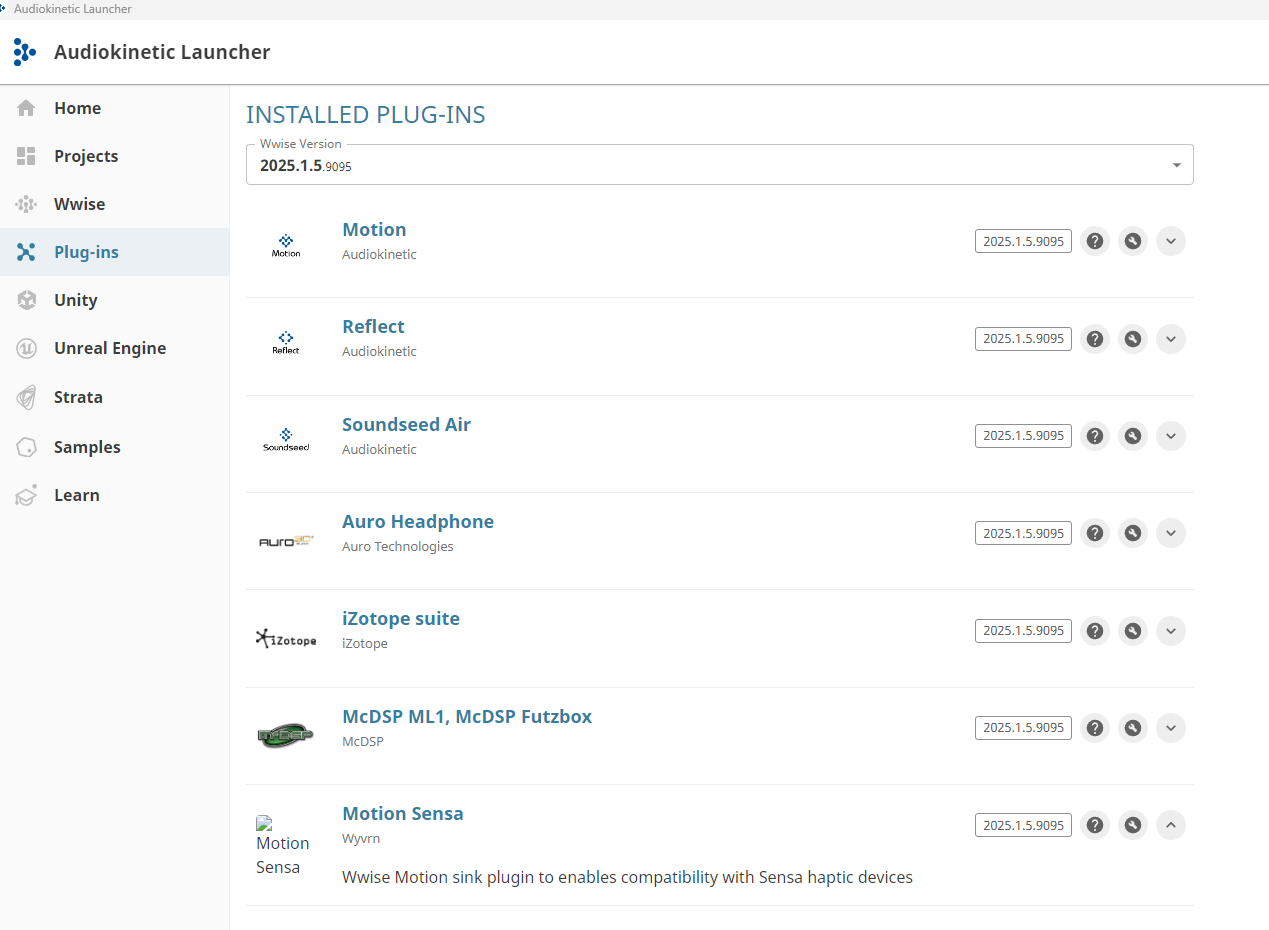Open help for Reflect plug-in
This screenshot has width=1269, height=930.
1095,339
